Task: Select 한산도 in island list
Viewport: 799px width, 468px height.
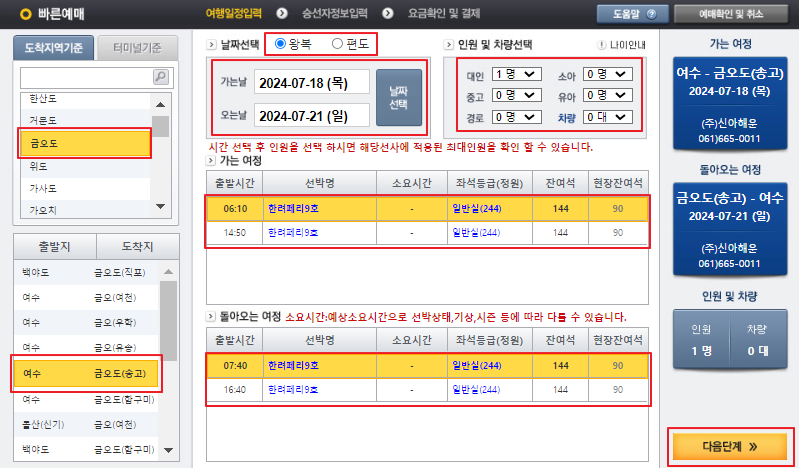Action: [x=85, y=99]
